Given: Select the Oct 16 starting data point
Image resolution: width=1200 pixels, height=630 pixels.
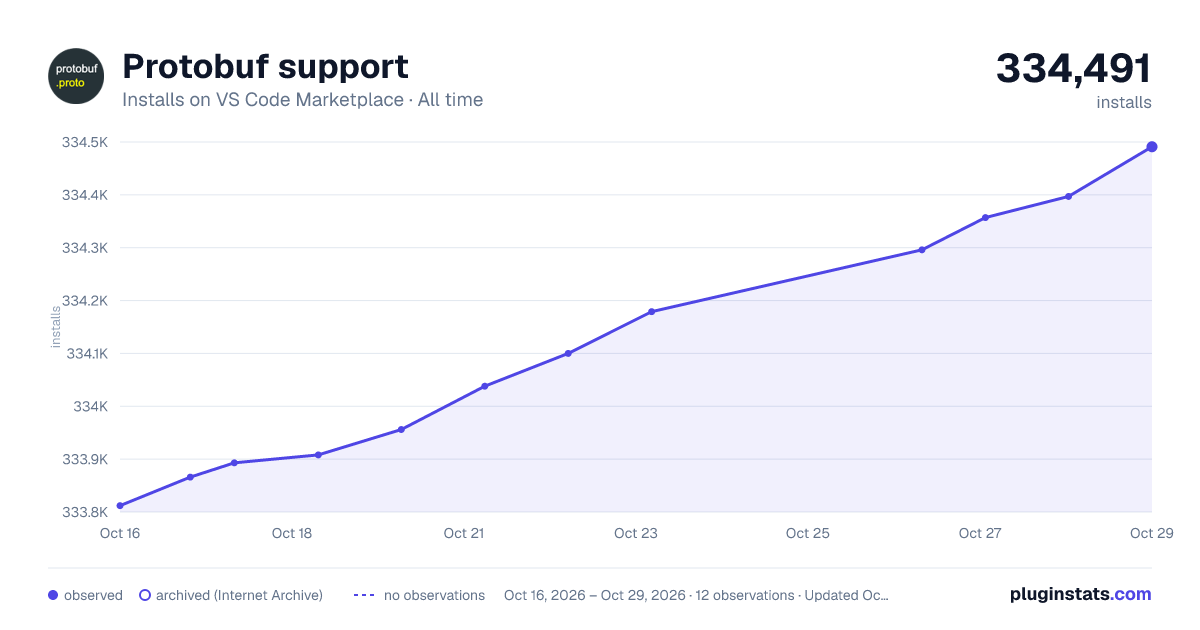Looking at the screenshot, I should click(x=120, y=506).
